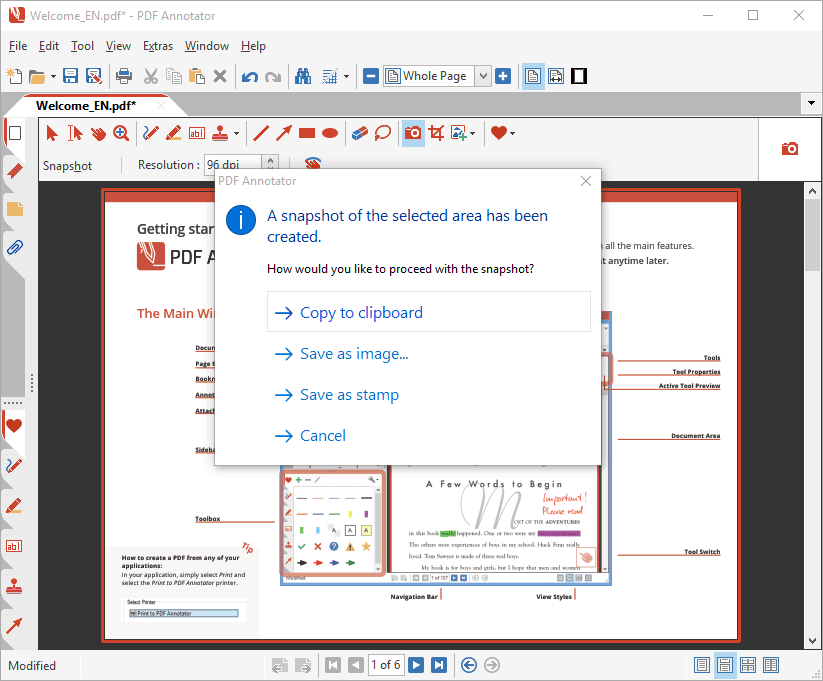
Task: Choose the Select arrow tool
Action: [x=51, y=133]
